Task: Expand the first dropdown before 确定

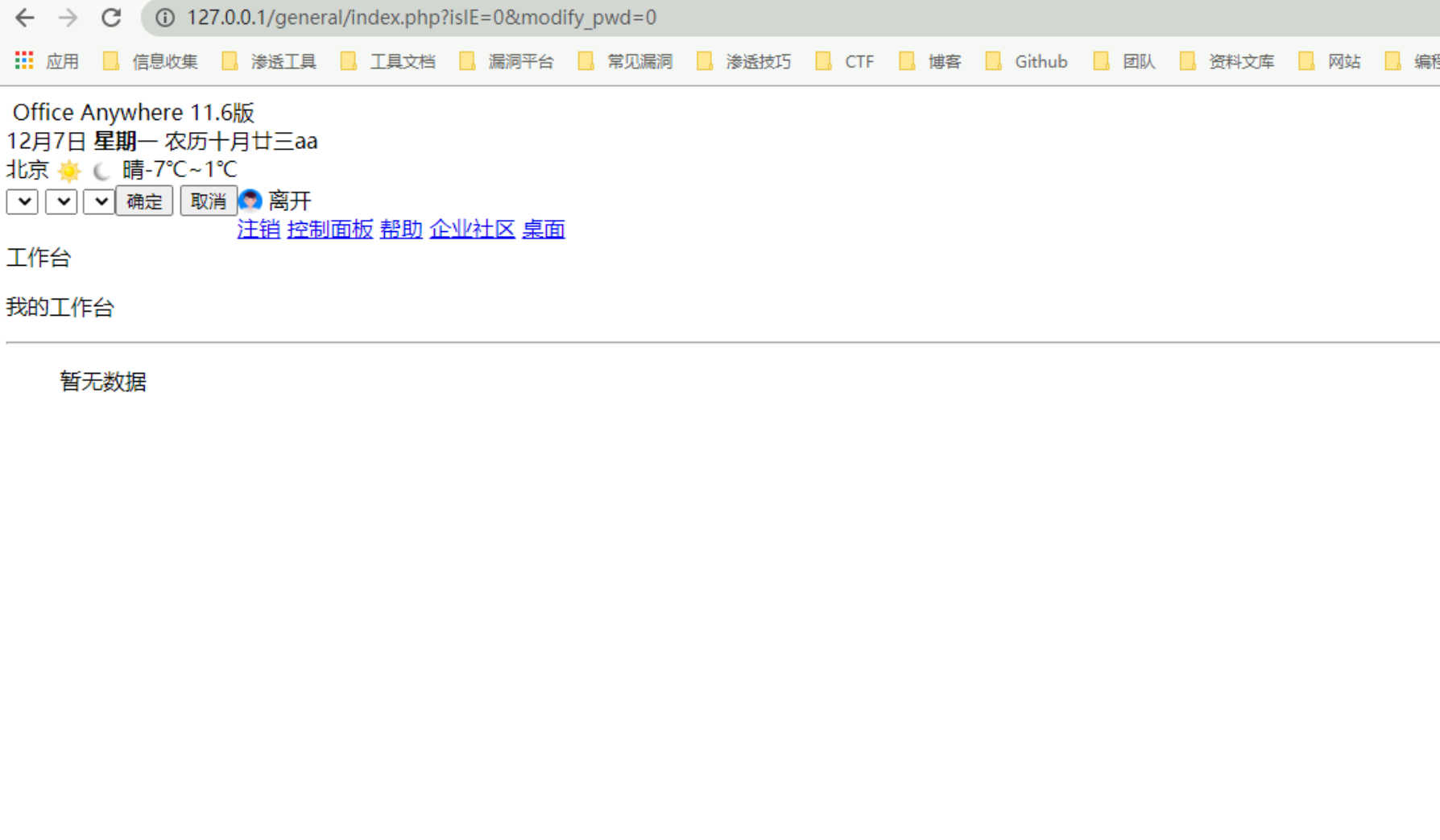Action: pyautogui.click(x=23, y=201)
